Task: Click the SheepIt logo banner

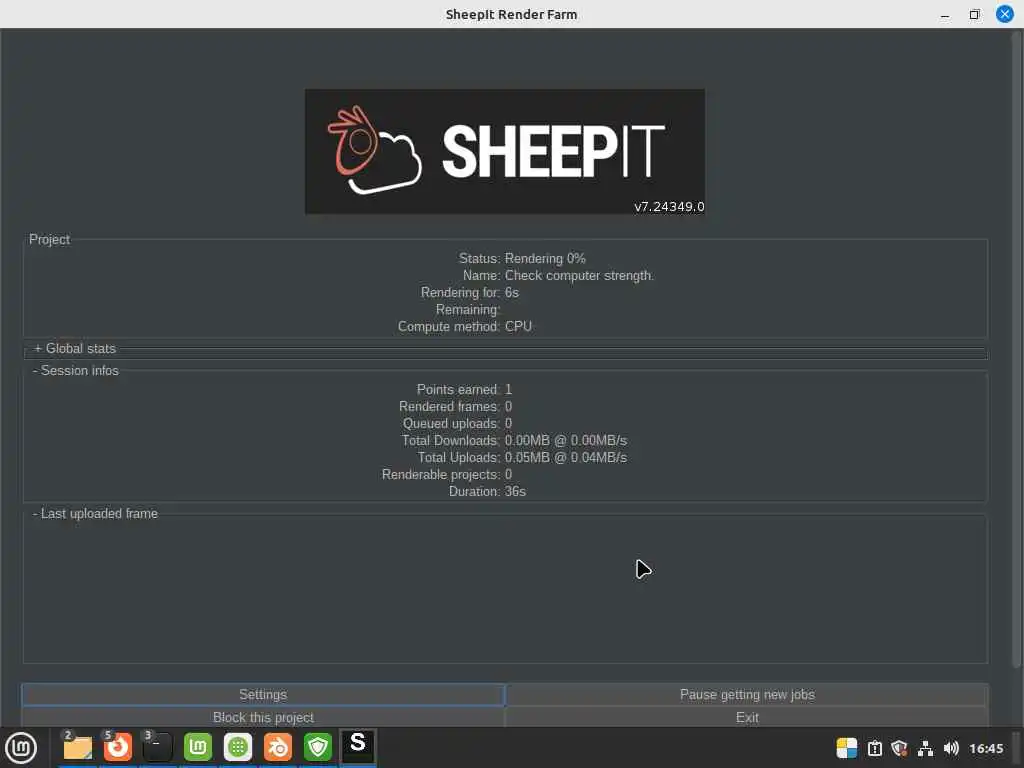Action: click(x=505, y=152)
